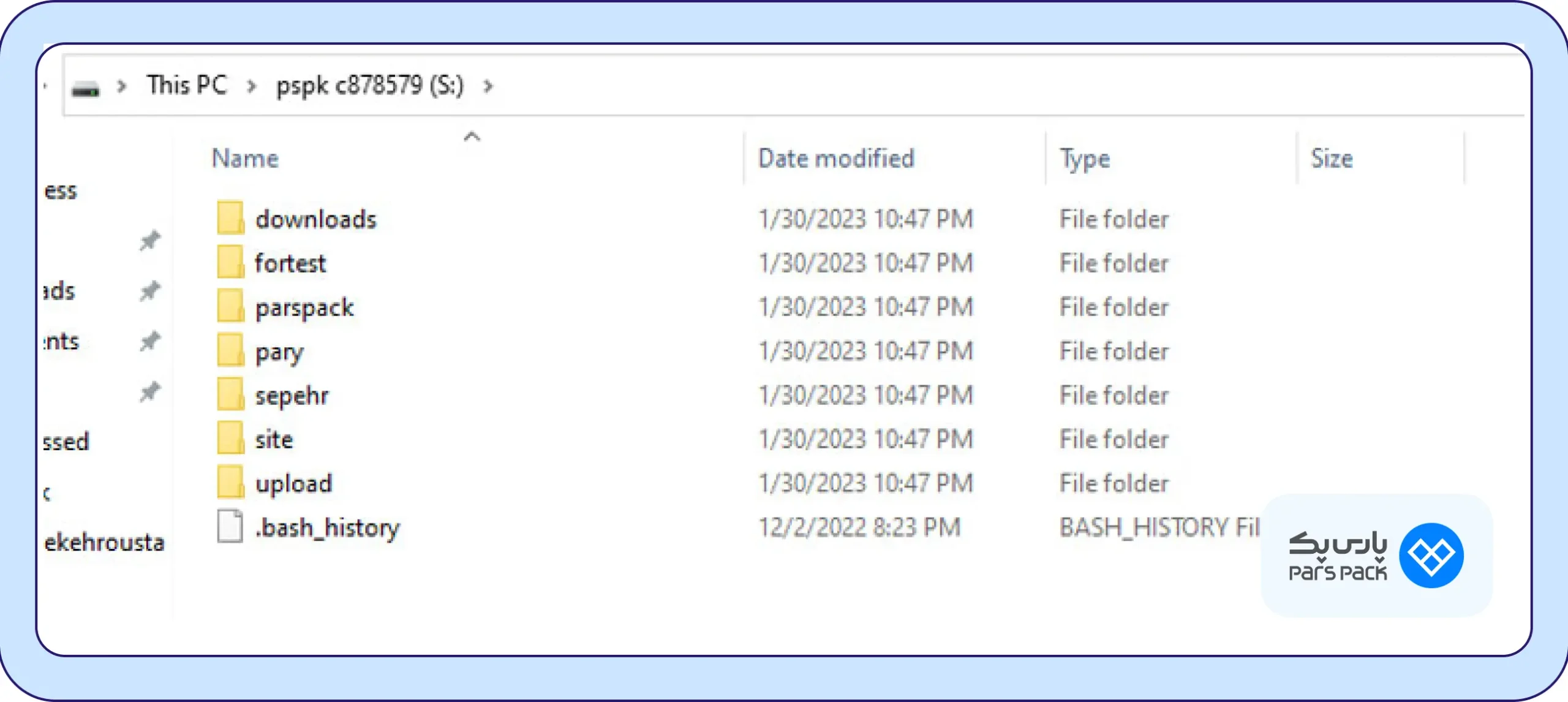
Task: Click the Pars Pack logo
Action: pos(1376,555)
